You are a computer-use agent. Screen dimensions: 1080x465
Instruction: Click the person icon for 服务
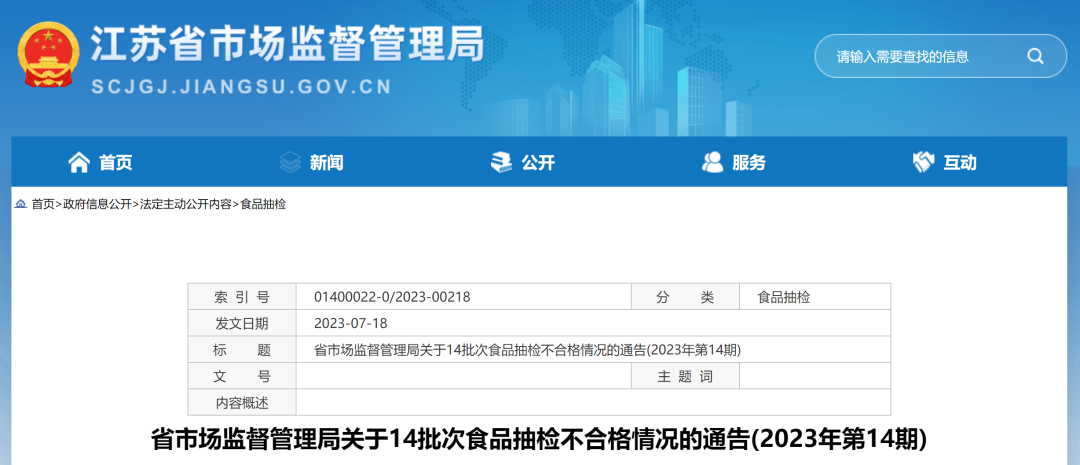(713, 162)
